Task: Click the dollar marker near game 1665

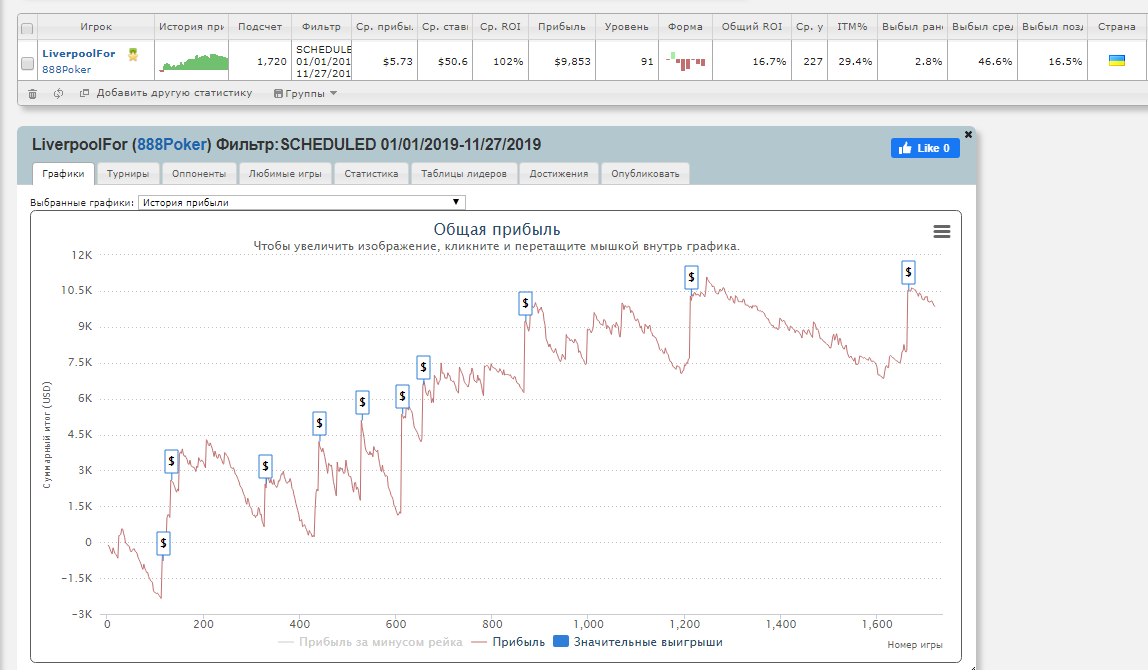Action: point(908,272)
